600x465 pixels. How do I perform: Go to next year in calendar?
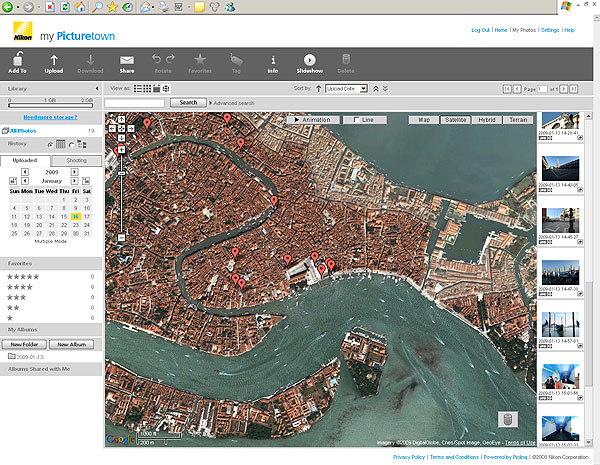click(75, 172)
